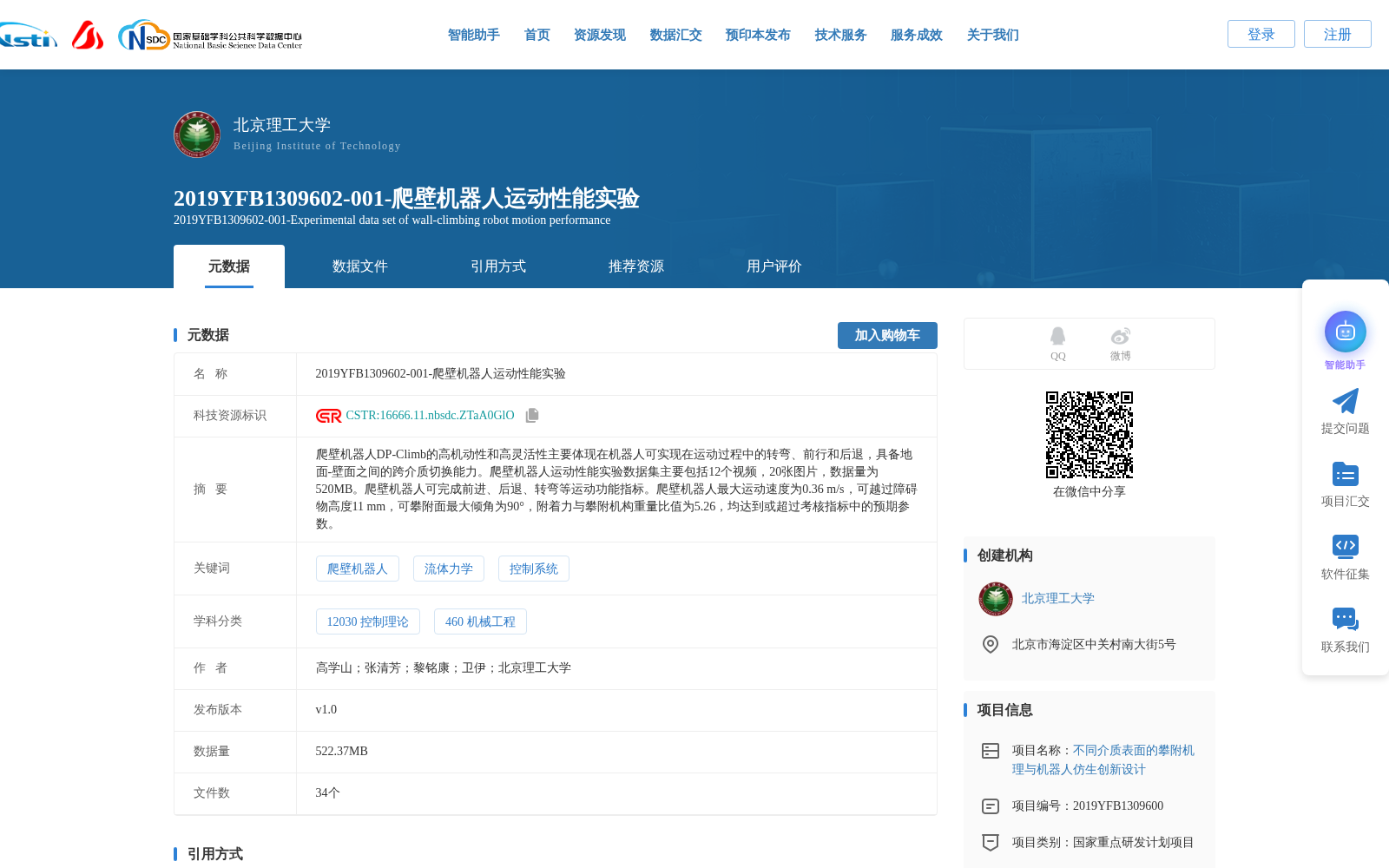Click the dataset name cell text in the 名称 row

441,374
